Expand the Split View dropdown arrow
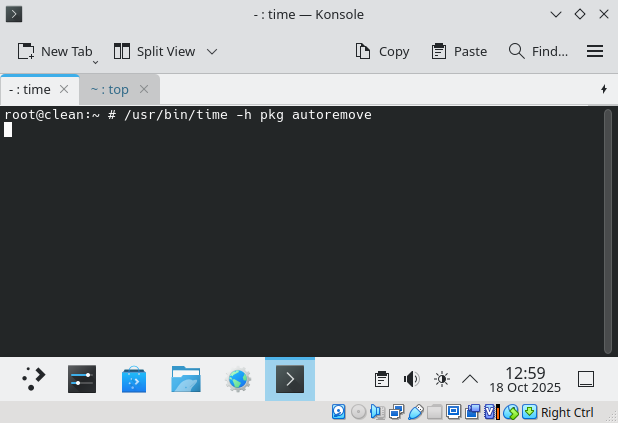Screen dimensions: 618x423 [x=212, y=51]
